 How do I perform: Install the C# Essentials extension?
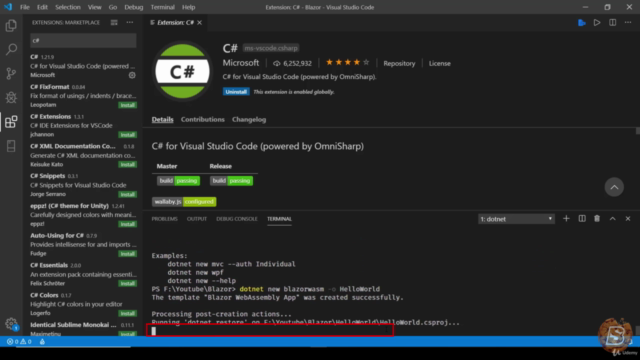pyautogui.click(x=128, y=284)
